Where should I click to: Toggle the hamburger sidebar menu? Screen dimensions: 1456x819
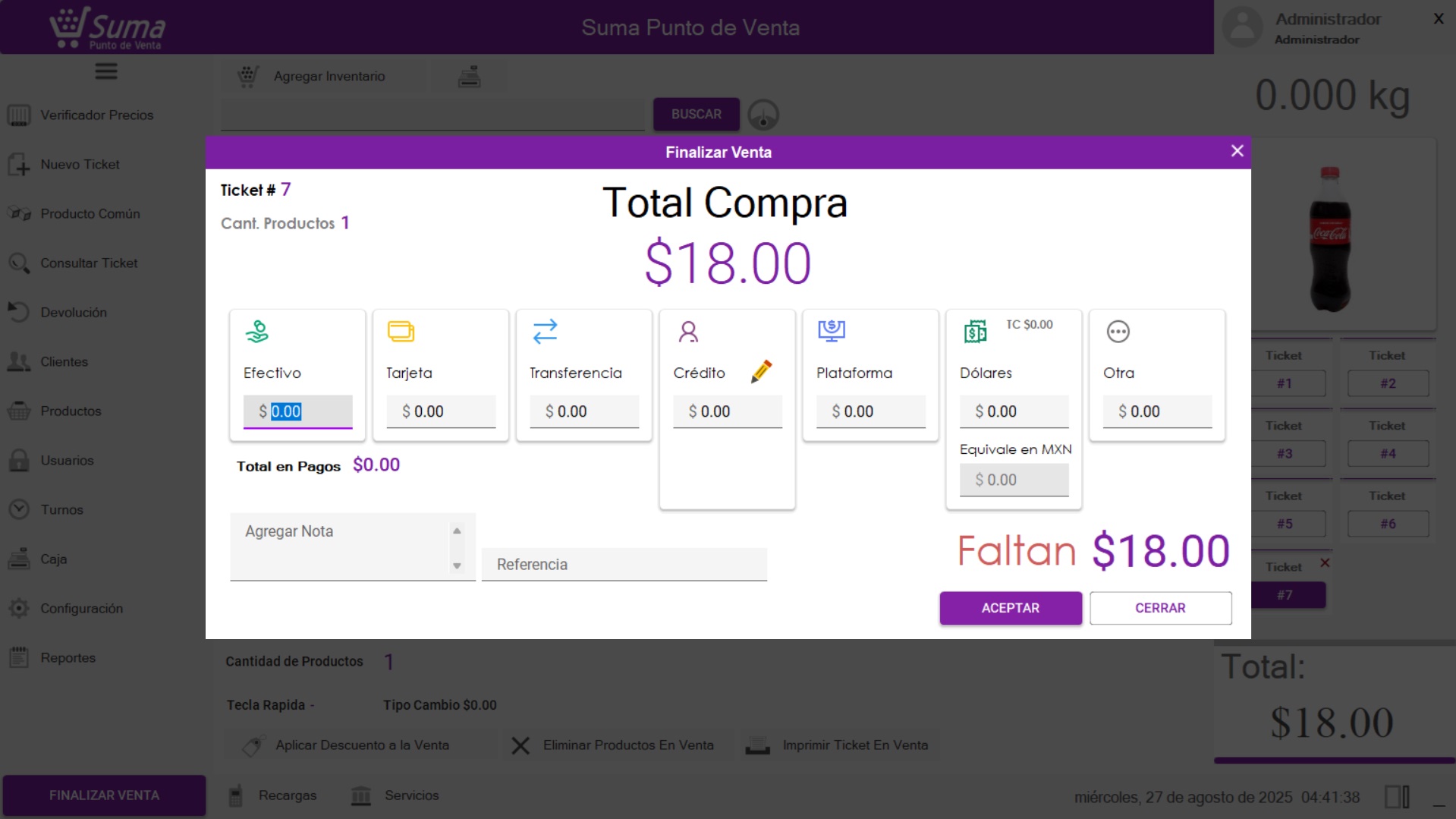[x=106, y=71]
